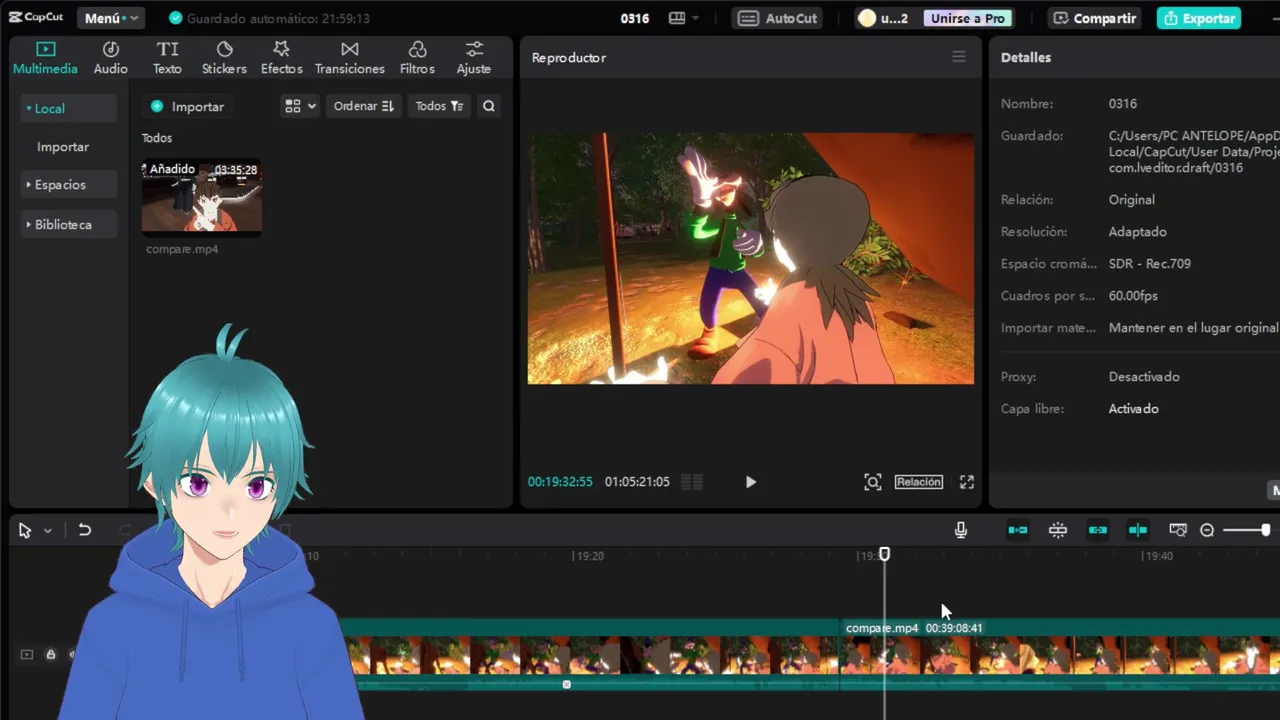This screenshot has height=720, width=1280.
Task: Click the timeline playhead handle
Action: [x=884, y=554]
